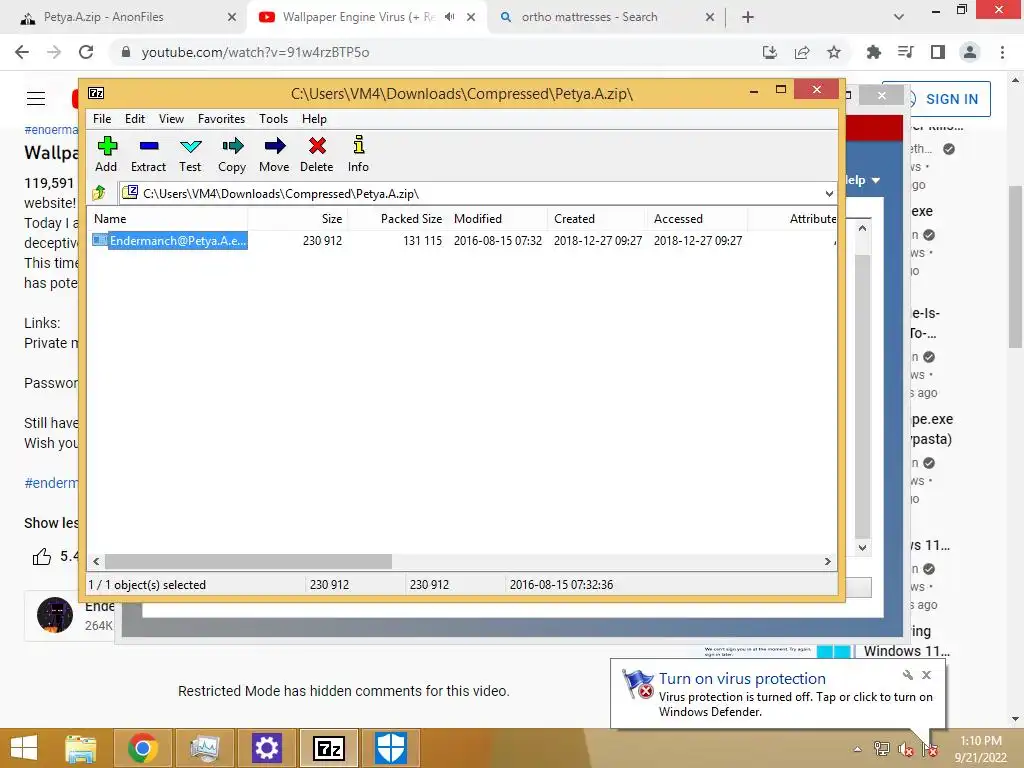Click the right arrow of 7-Zip horizontal scrollbar
The image size is (1024, 768).
[x=827, y=562]
